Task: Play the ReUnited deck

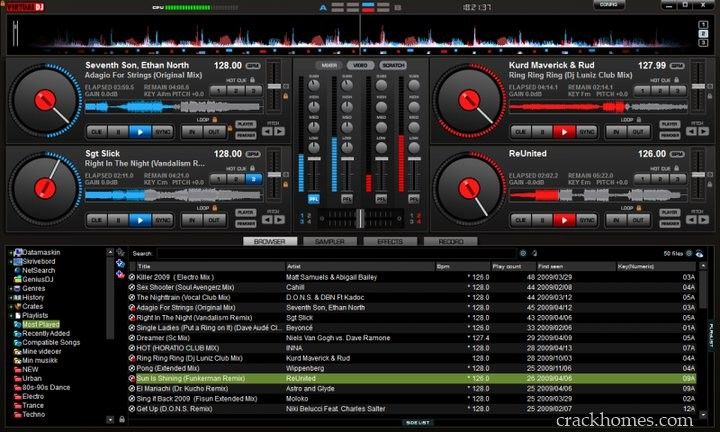Action: point(564,220)
